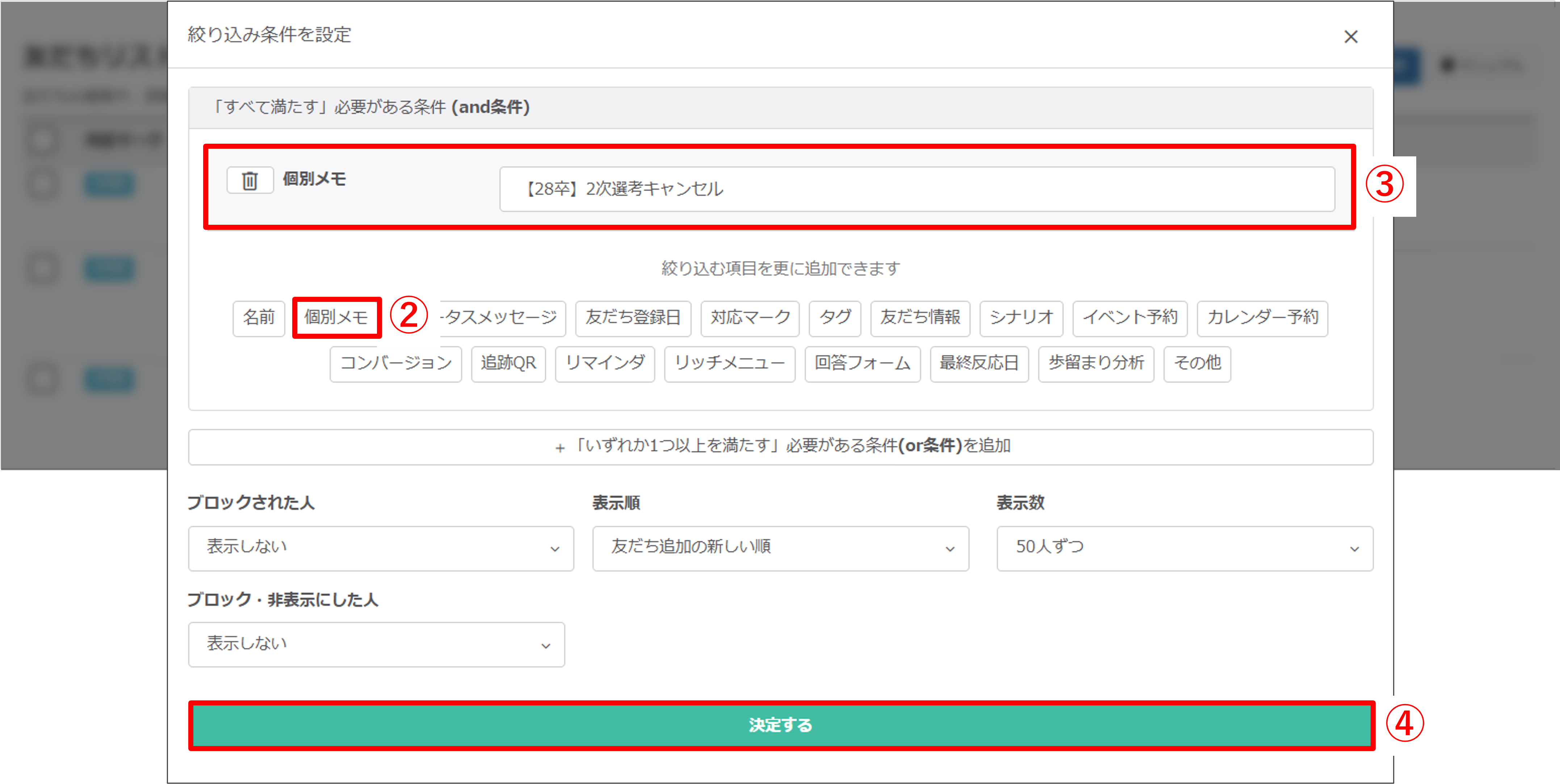Close the filter settings dialog
This screenshot has height=784, width=1560.
pos(1350,37)
